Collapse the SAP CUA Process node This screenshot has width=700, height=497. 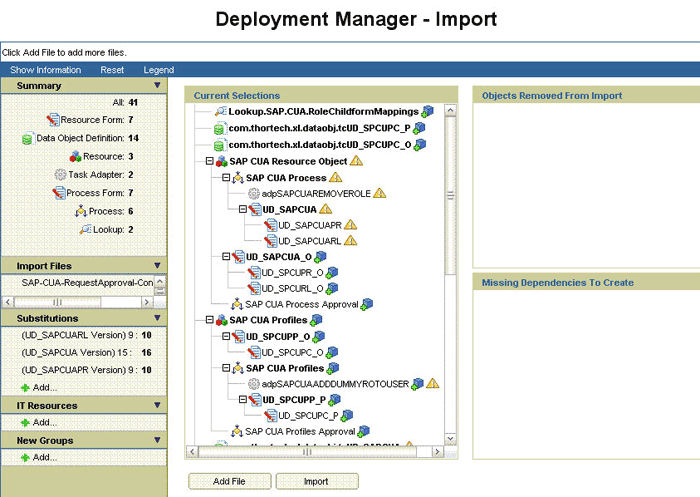click(226, 177)
